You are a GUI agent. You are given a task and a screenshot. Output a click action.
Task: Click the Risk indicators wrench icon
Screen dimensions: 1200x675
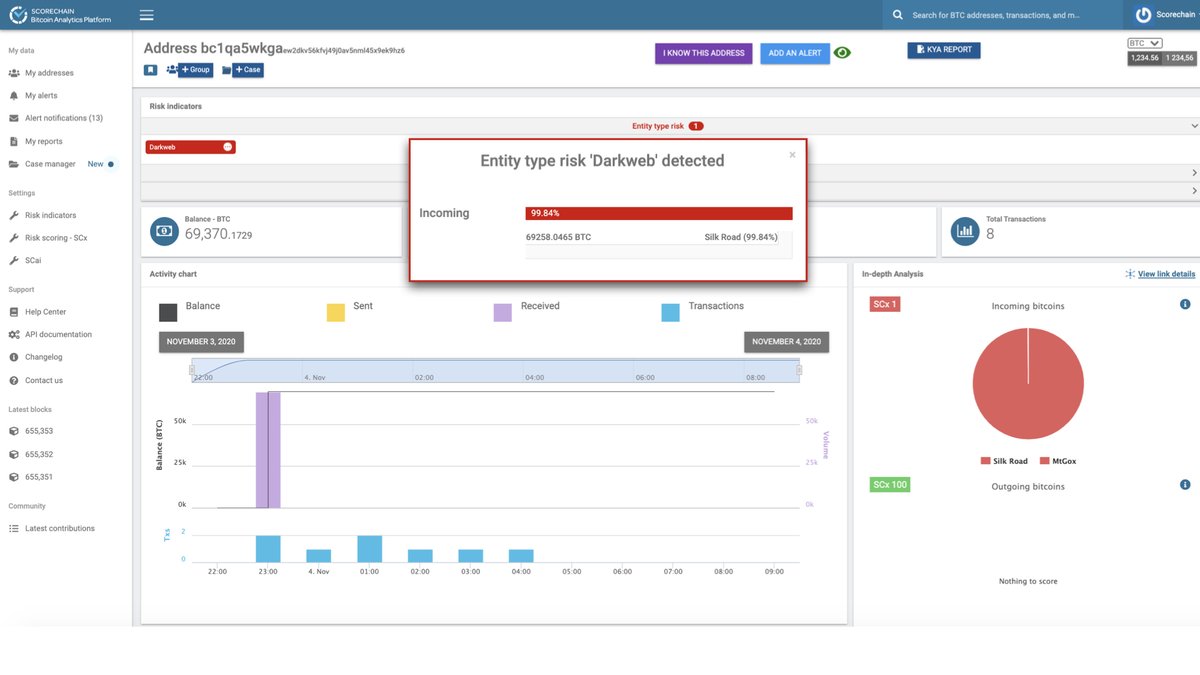(x=14, y=215)
